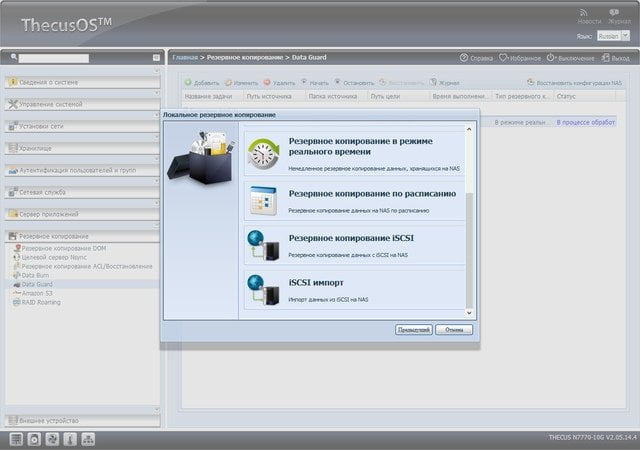Screen dimensions: 640x450
Task: Expand the Хранилище sidebar section
Action: 82,148
